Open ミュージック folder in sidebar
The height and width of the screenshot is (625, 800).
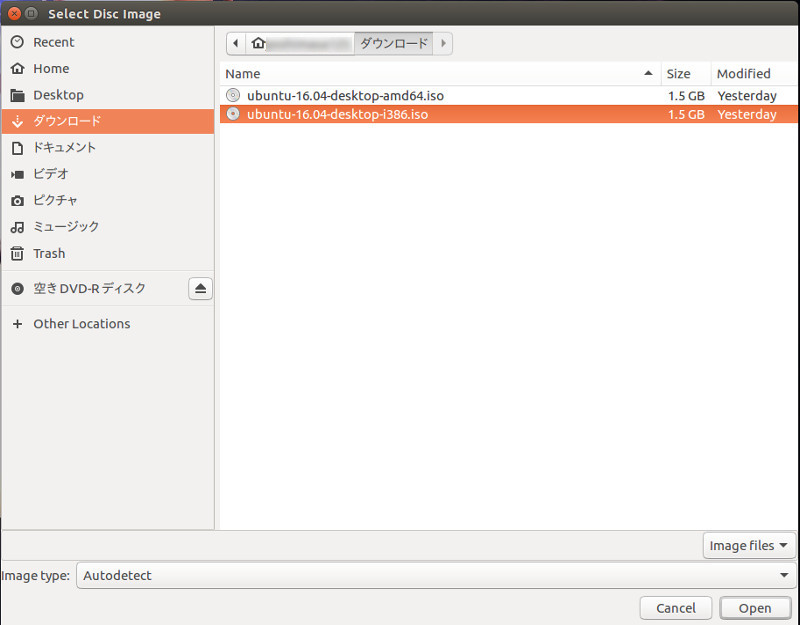(108, 227)
